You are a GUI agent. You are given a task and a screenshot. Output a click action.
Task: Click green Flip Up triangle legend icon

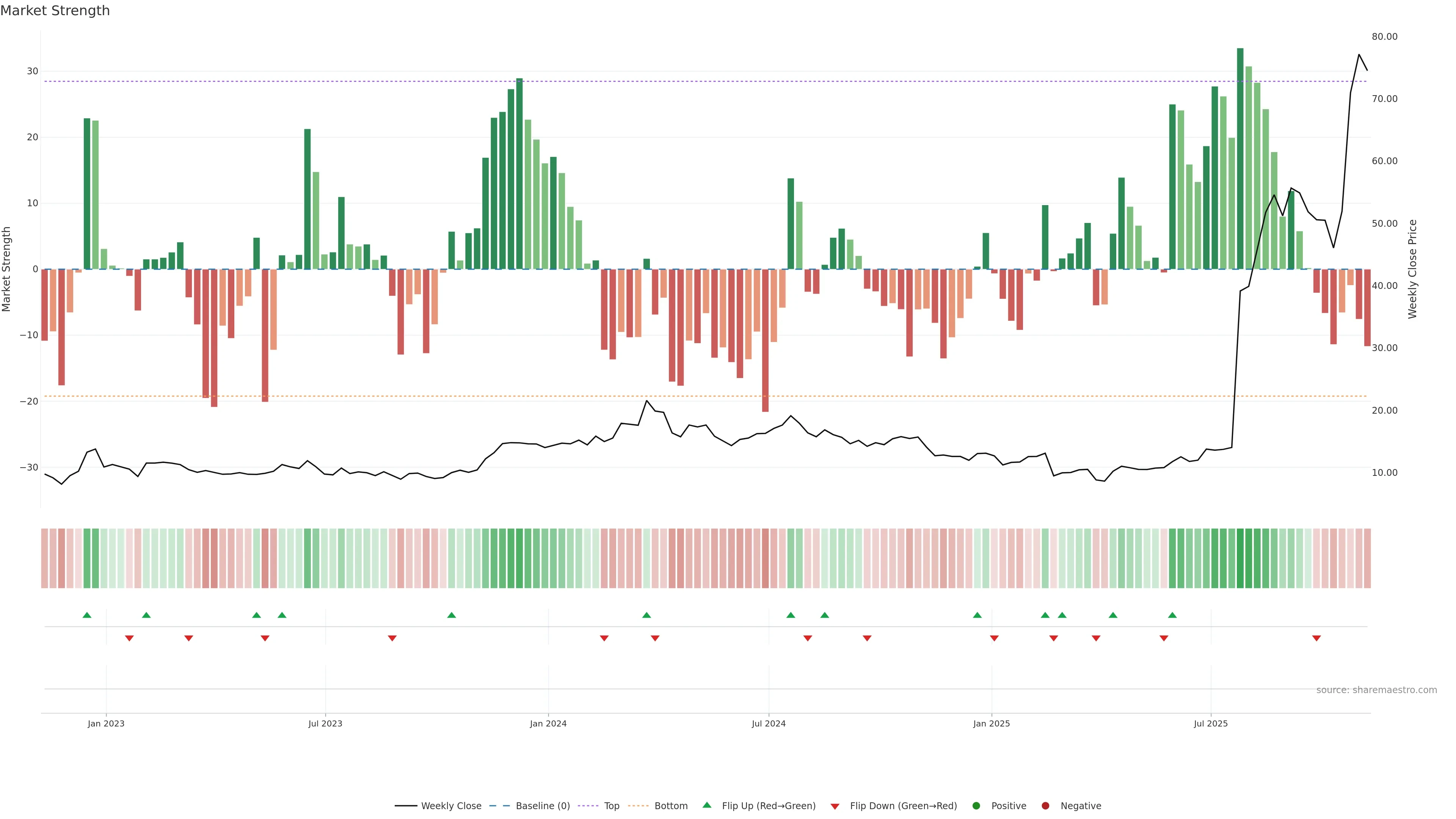coord(706,805)
